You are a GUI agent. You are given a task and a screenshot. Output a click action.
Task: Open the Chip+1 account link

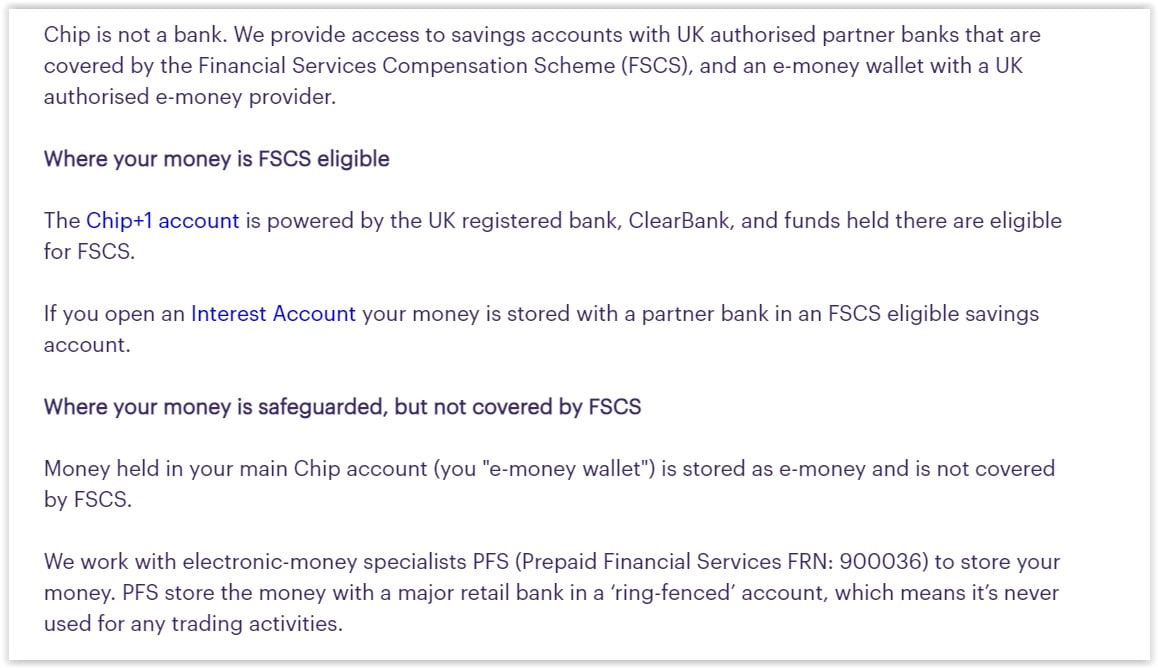[162, 221]
